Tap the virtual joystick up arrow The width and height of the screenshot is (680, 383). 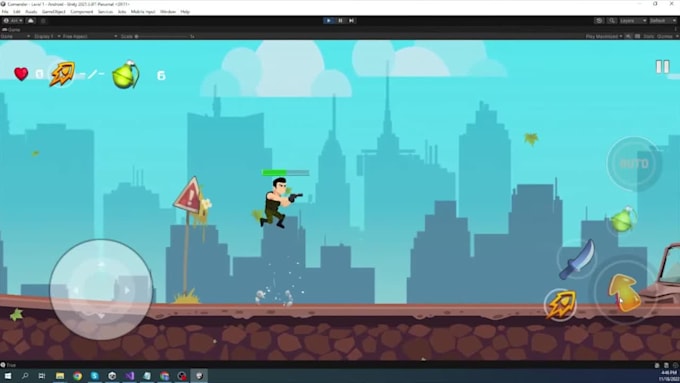101,263
